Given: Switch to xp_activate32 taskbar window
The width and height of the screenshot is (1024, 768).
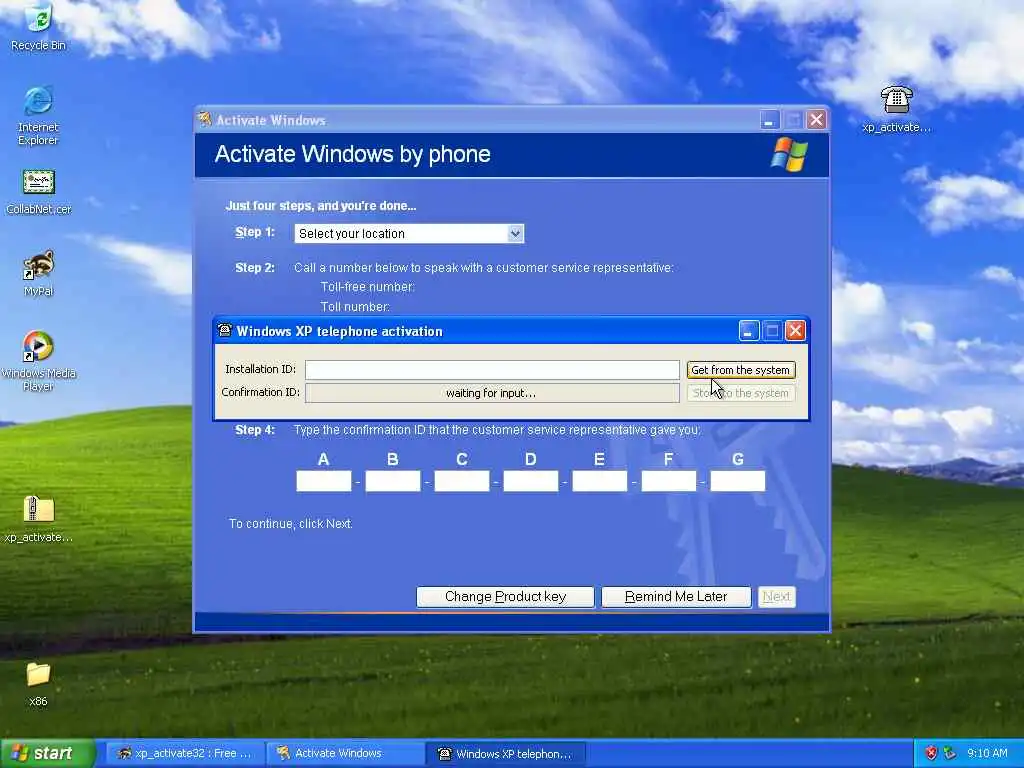Looking at the screenshot, I should point(184,753).
